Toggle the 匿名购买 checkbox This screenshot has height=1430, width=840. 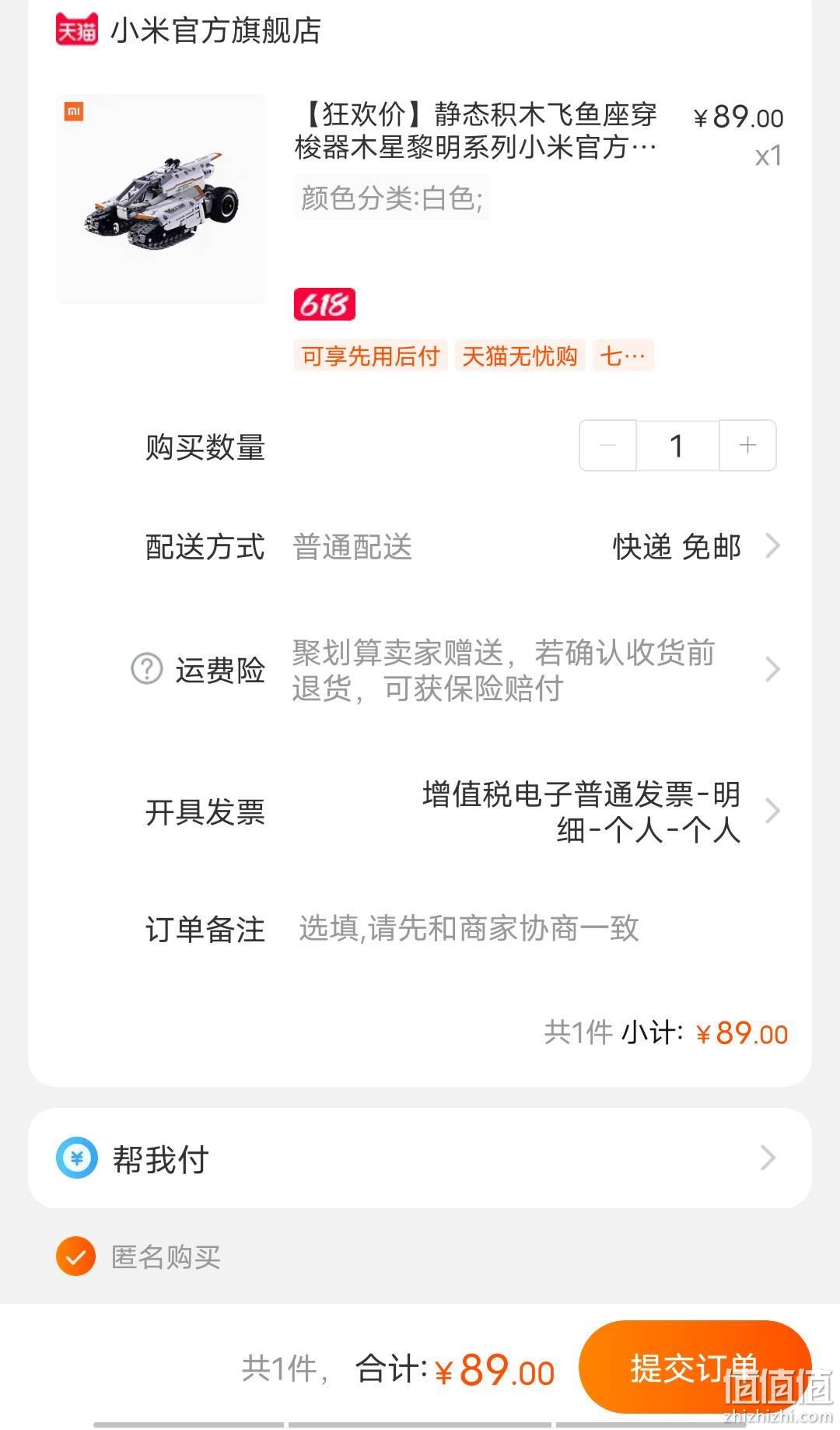tap(76, 1256)
